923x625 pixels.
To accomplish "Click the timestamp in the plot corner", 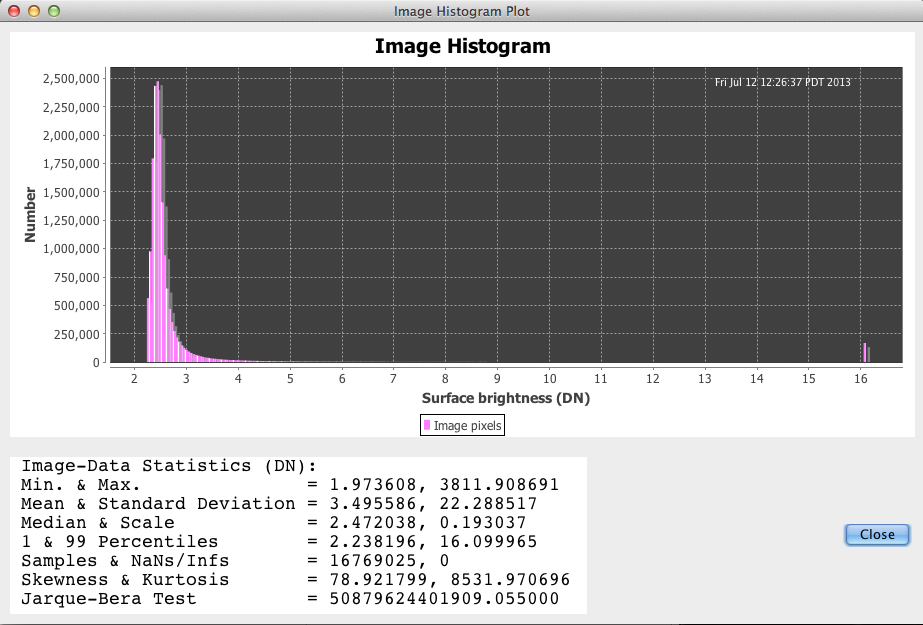I will pos(782,81).
